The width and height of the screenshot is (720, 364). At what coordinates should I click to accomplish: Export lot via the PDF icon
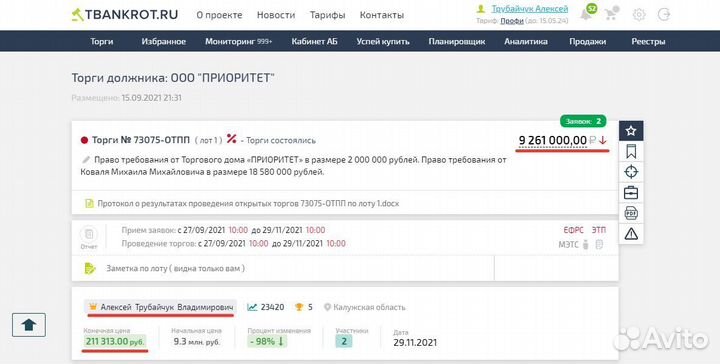[x=631, y=213]
